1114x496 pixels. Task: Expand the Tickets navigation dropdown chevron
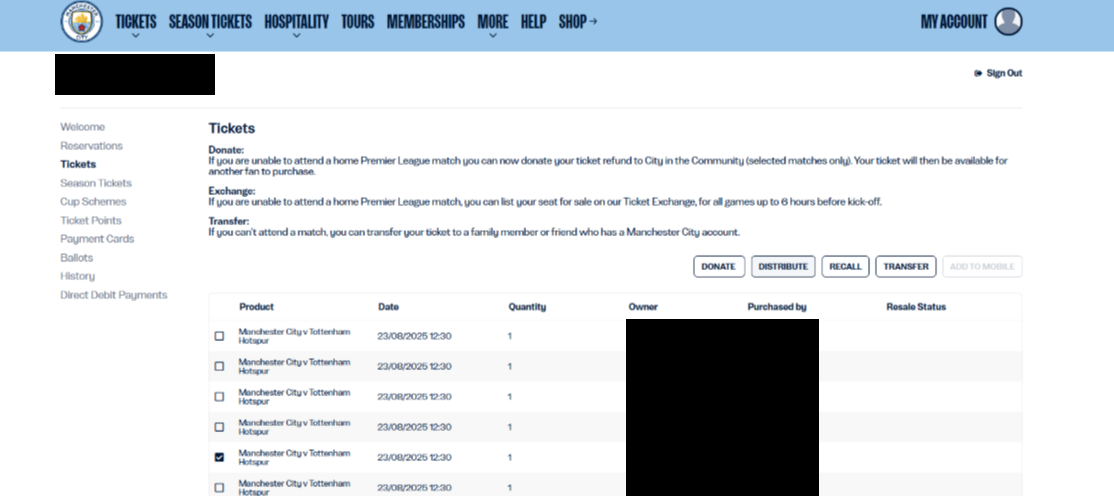(136, 35)
